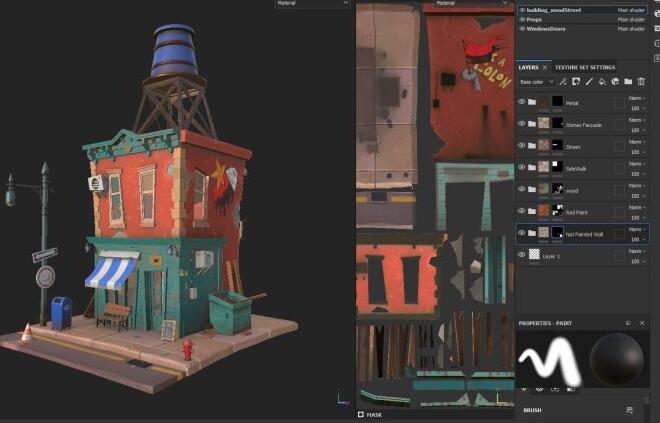Screen dimensions: 660x423
Task: Select the Layers tab
Action: click(529, 67)
